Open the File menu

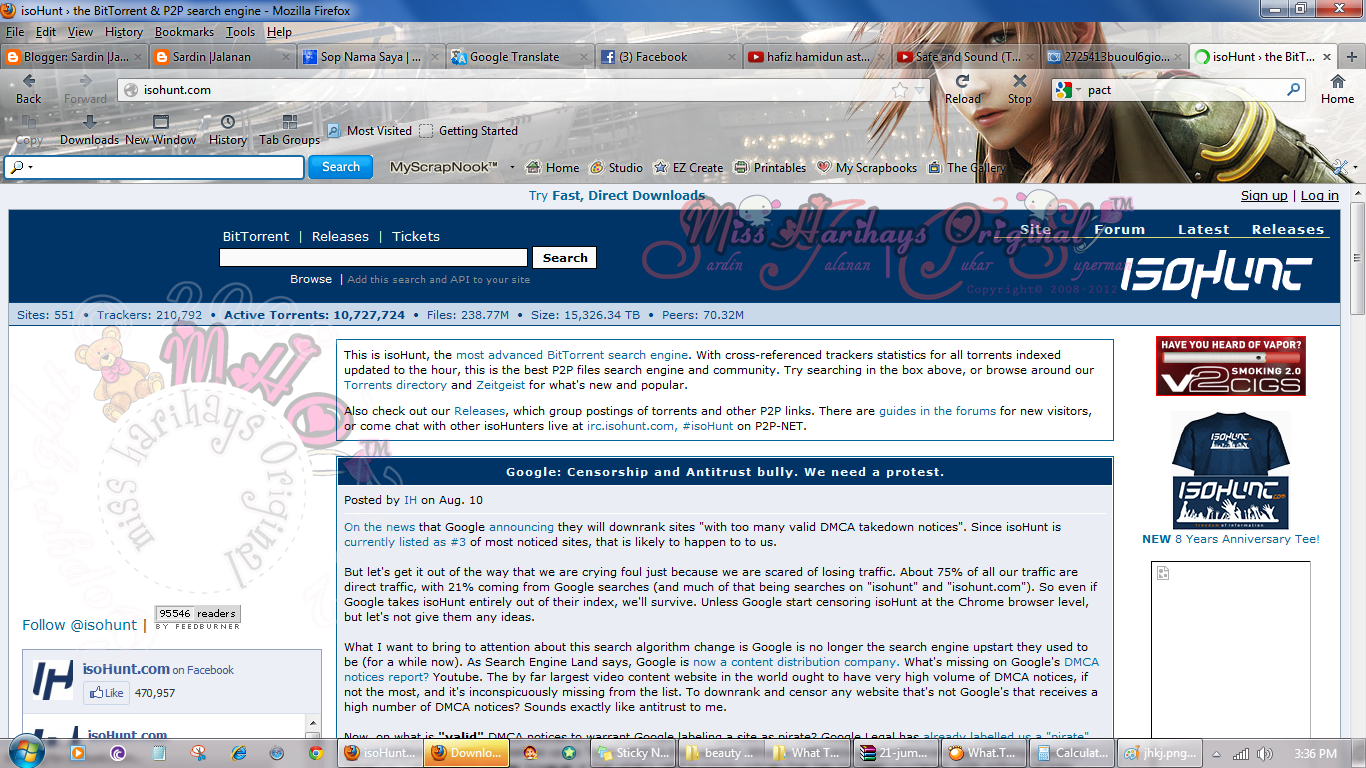[15, 32]
